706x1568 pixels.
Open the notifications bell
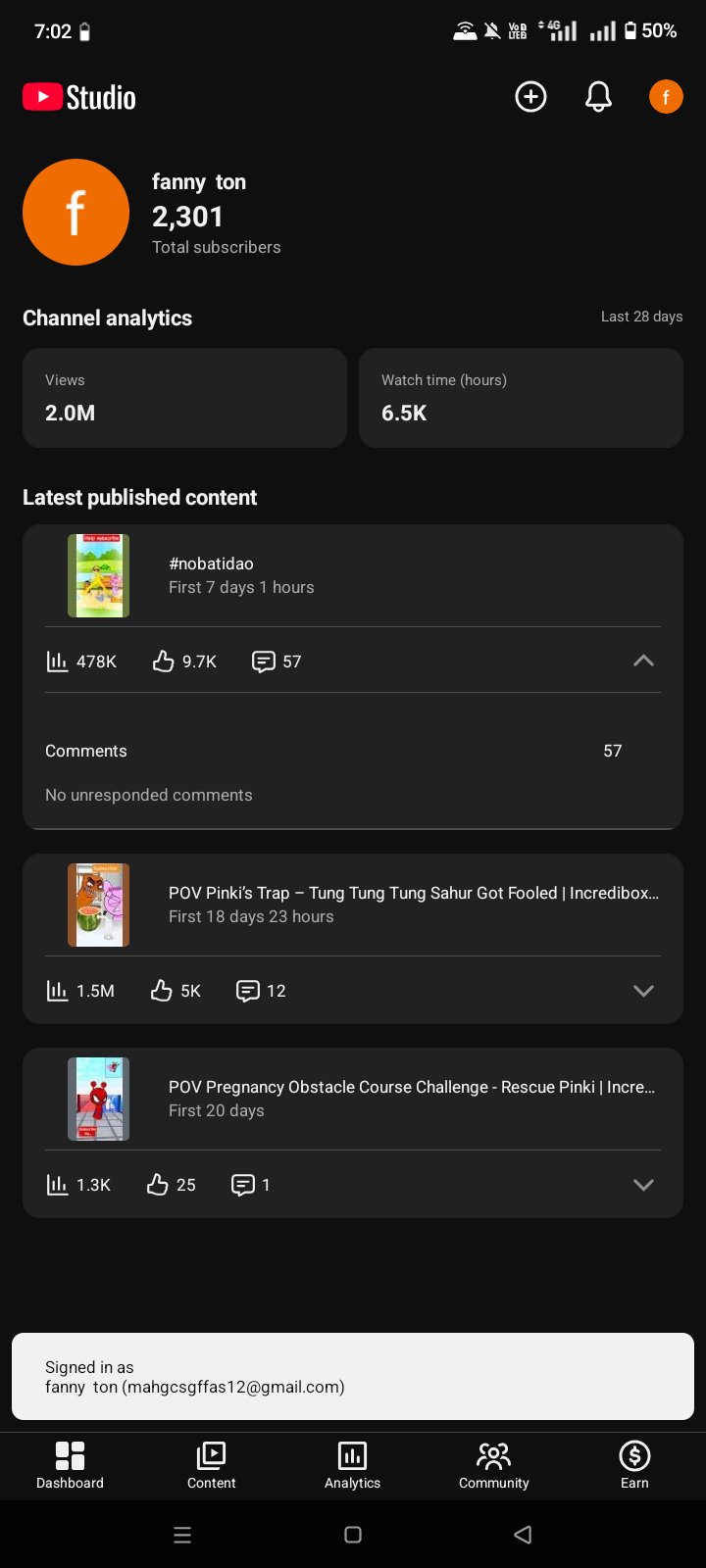pyautogui.click(x=598, y=97)
